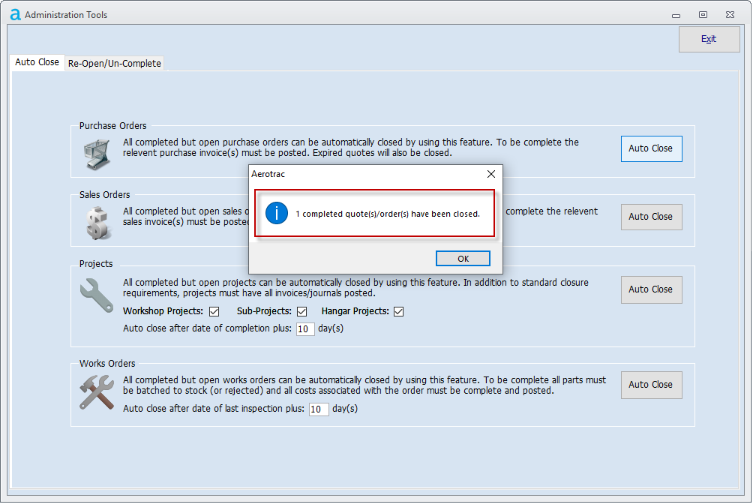Click the Exit button
752x503 pixels.
point(709,39)
